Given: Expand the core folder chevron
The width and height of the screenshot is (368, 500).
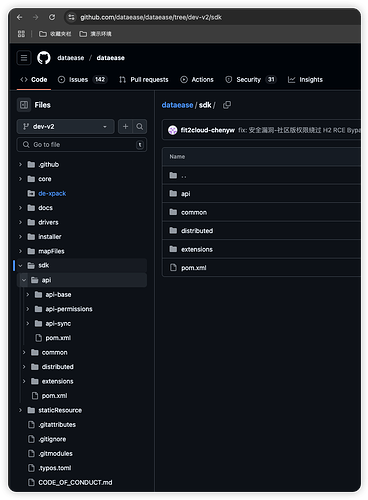Looking at the screenshot, I should coord(20,179).
